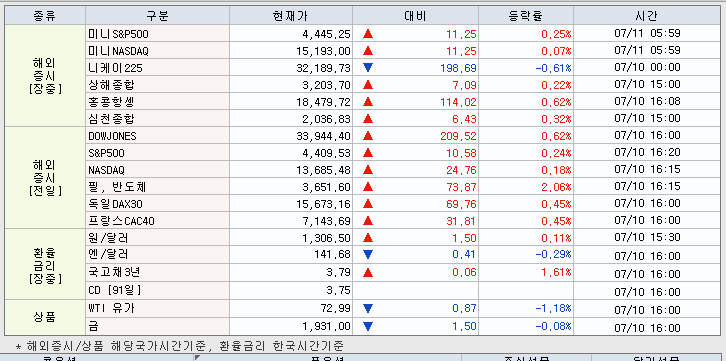Screen dimensions: 726x361
Task: Click the red up arrow for 국고채3년
Action: pos(368,272)
